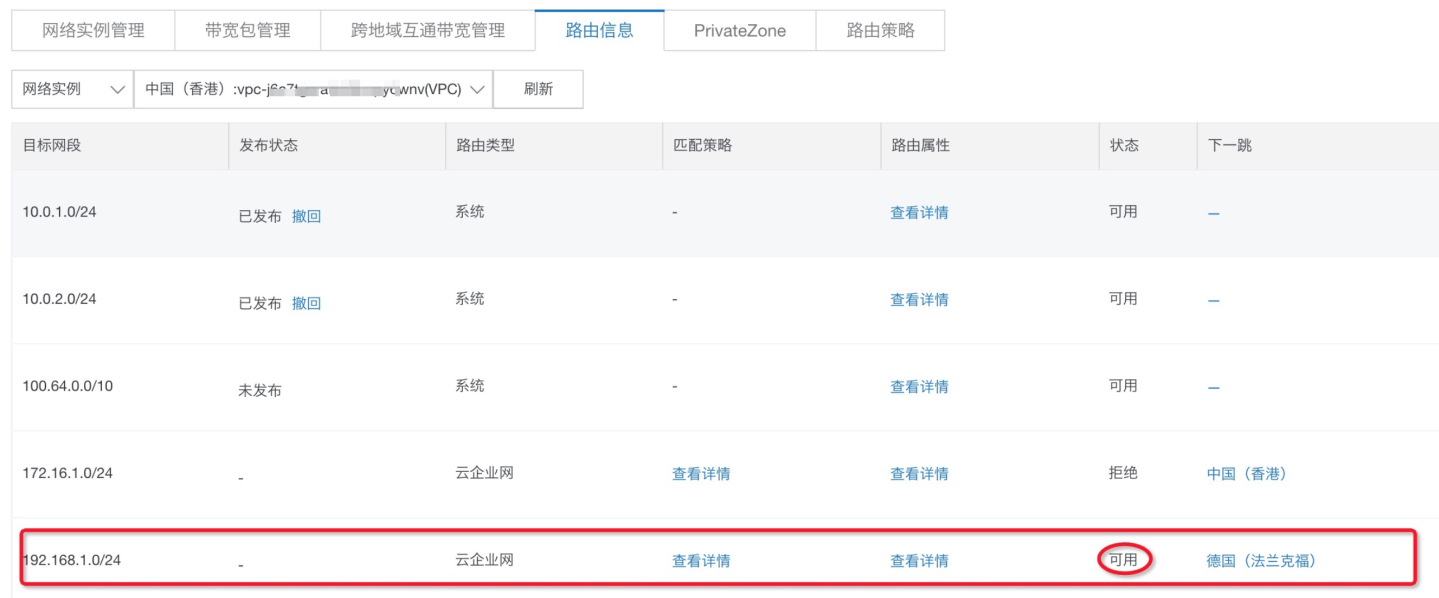Screen dimensions: 1439x598
Task: Click the 德国（法兰克福）next hop link
Action: [1262, 561]
